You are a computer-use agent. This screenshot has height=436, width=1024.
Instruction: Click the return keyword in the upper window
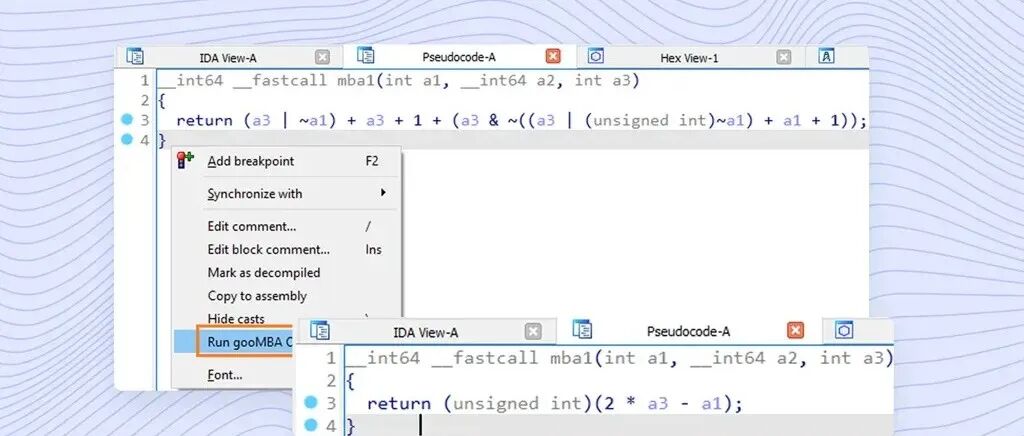click(x=204, y=120)
